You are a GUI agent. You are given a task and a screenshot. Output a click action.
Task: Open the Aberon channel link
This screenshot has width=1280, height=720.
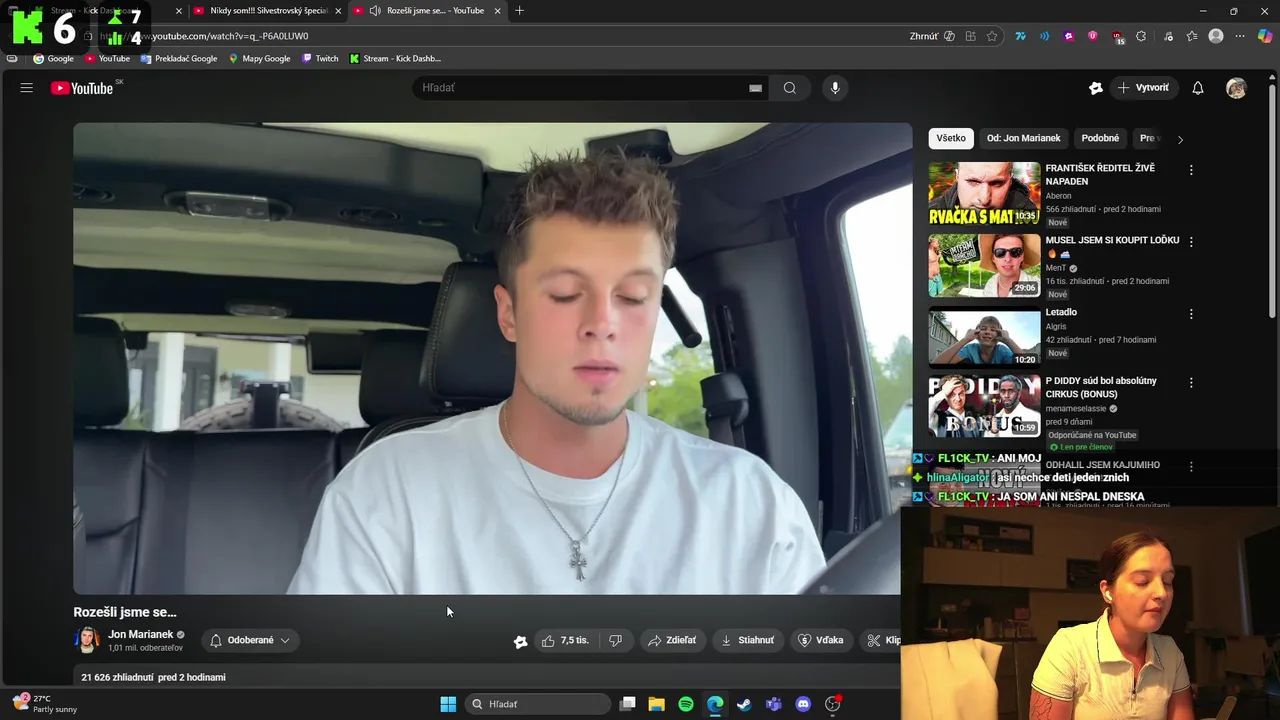pyautogui.click(x=1059, y=196)
